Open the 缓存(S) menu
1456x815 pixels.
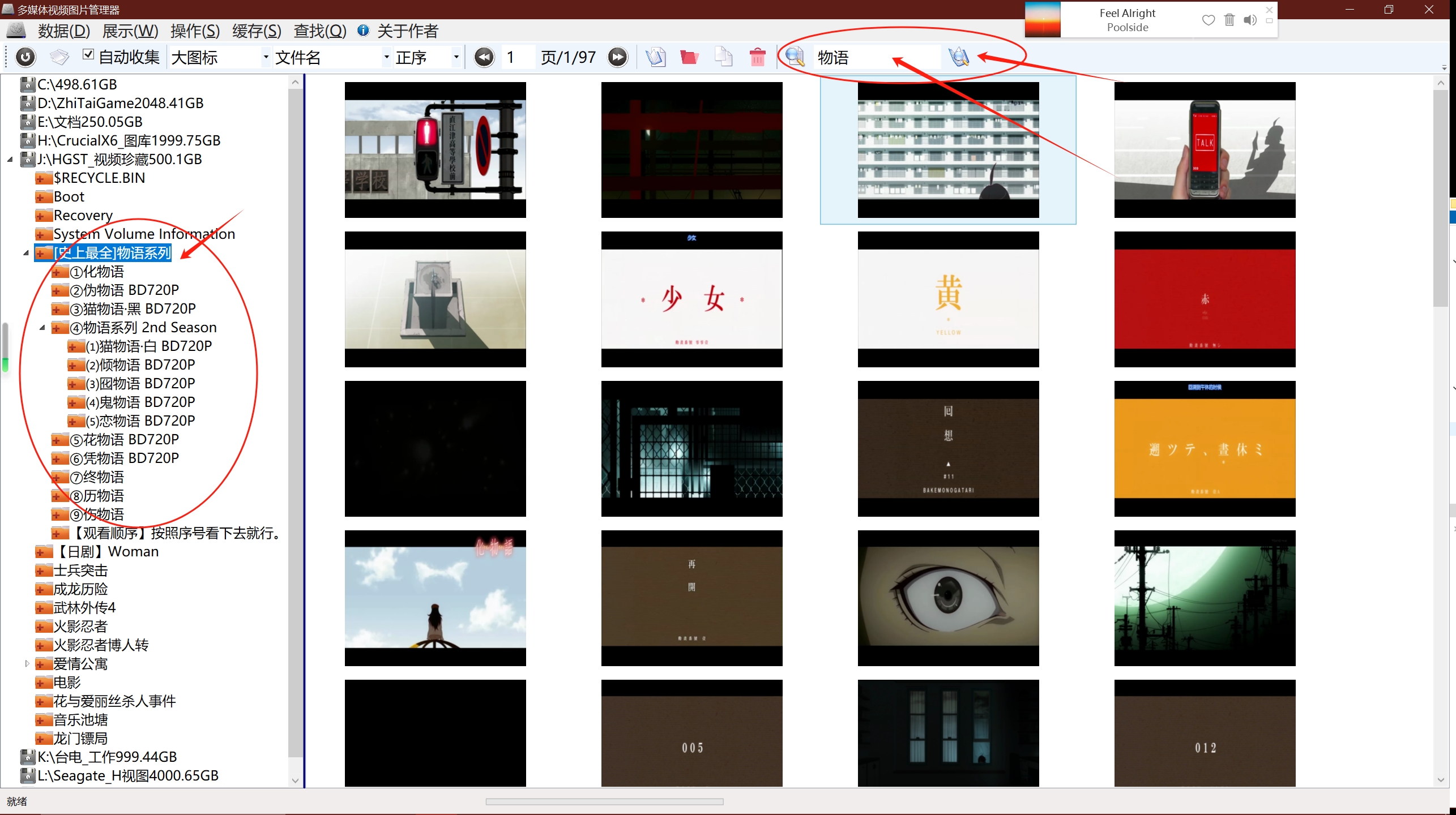pos(257,31)
